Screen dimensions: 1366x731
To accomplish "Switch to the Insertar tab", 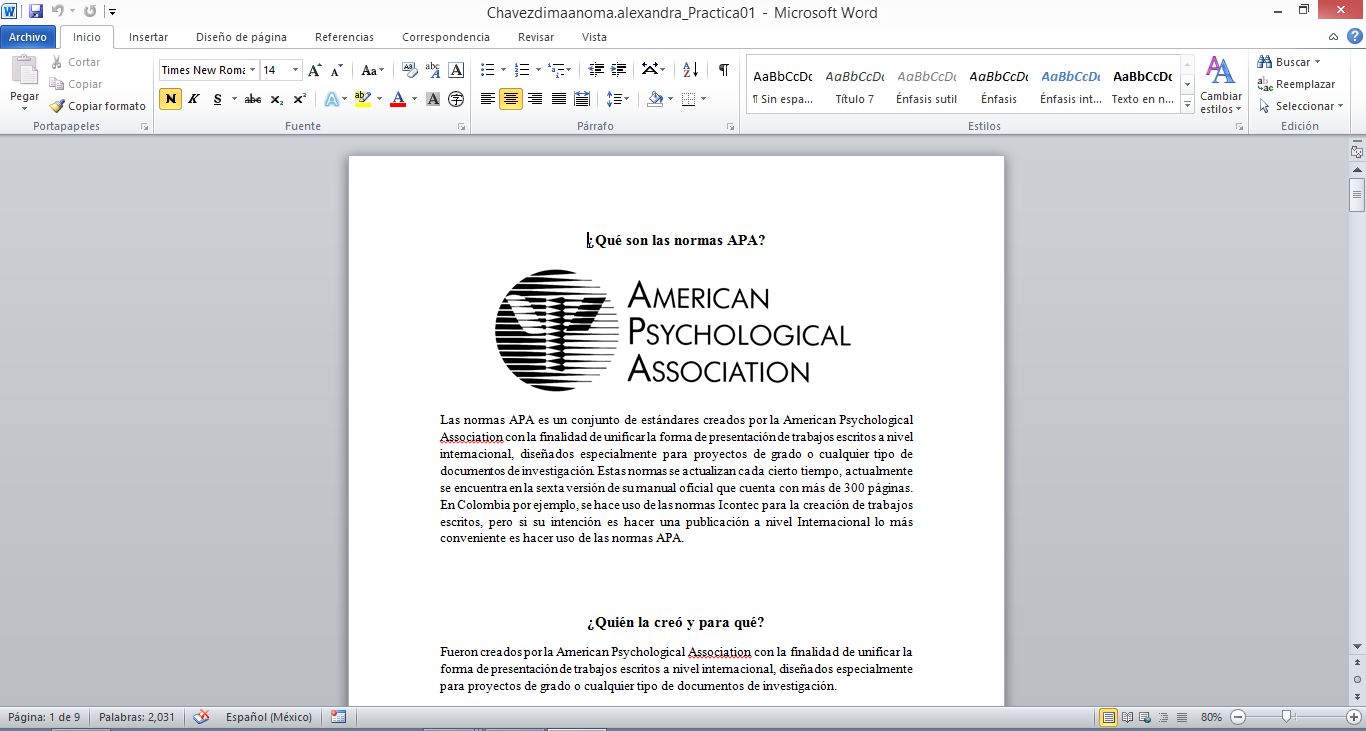I will (148, 37).
